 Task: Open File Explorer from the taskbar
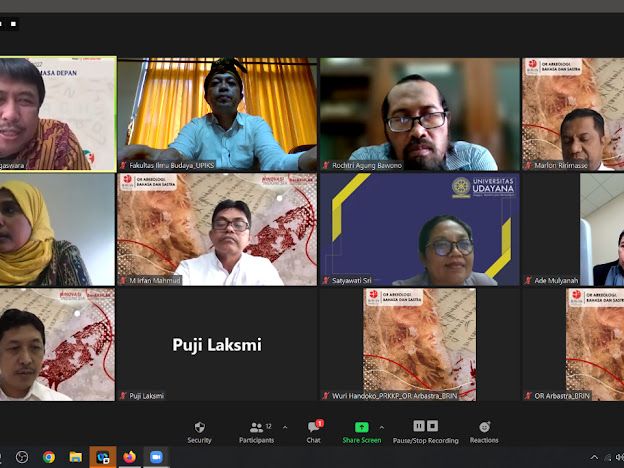(x=75, y=457)
